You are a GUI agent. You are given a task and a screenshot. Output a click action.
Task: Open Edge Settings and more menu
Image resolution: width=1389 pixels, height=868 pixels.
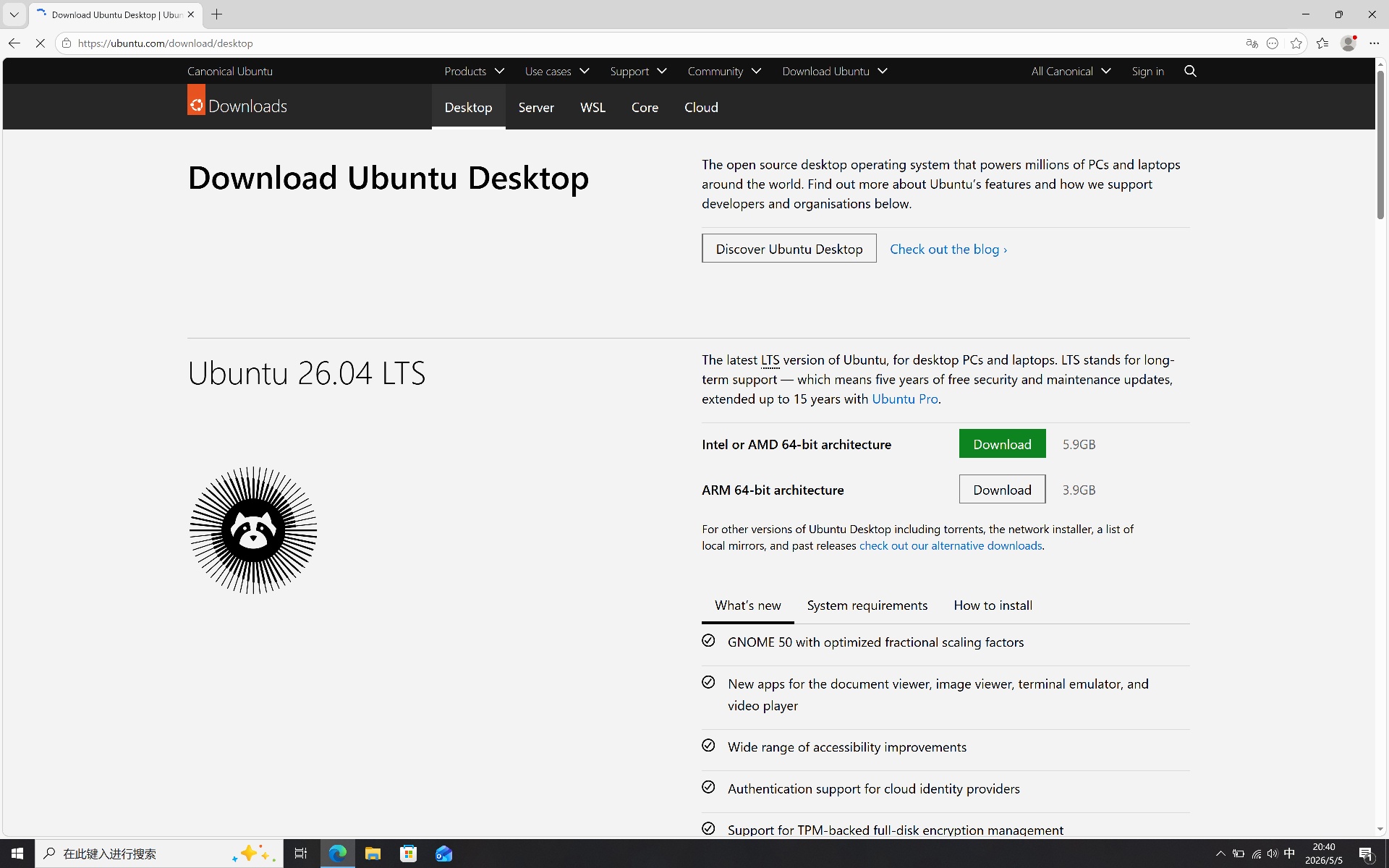coord(1375,43)
